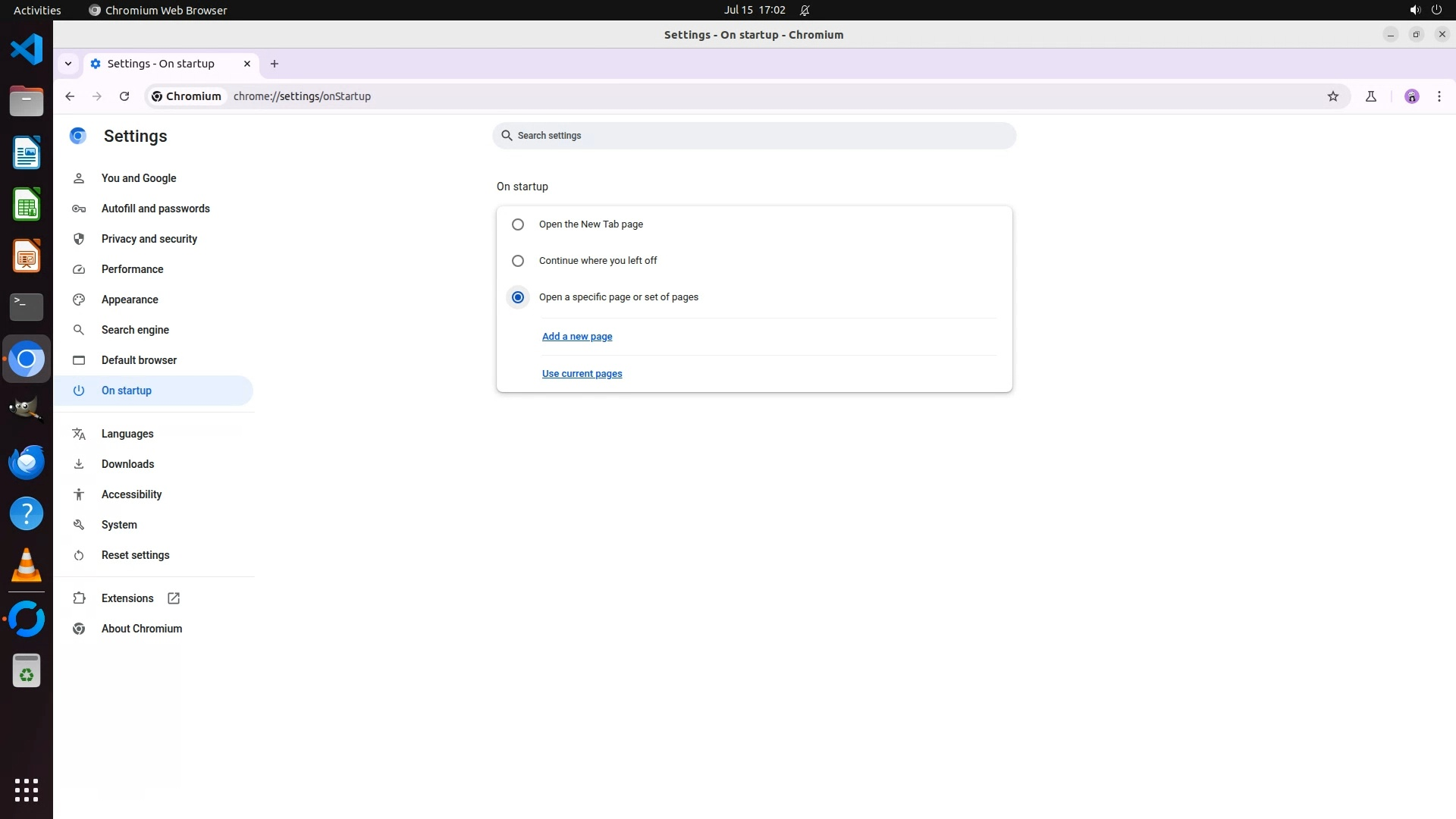Select Open the New Tab page option

click(x=518, y=224)
